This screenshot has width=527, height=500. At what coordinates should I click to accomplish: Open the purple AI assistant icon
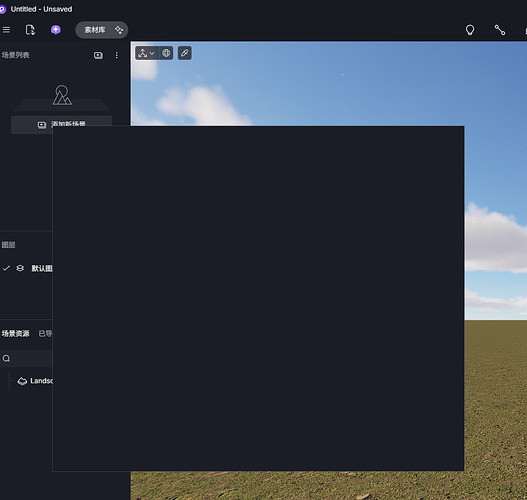(56, 30)
